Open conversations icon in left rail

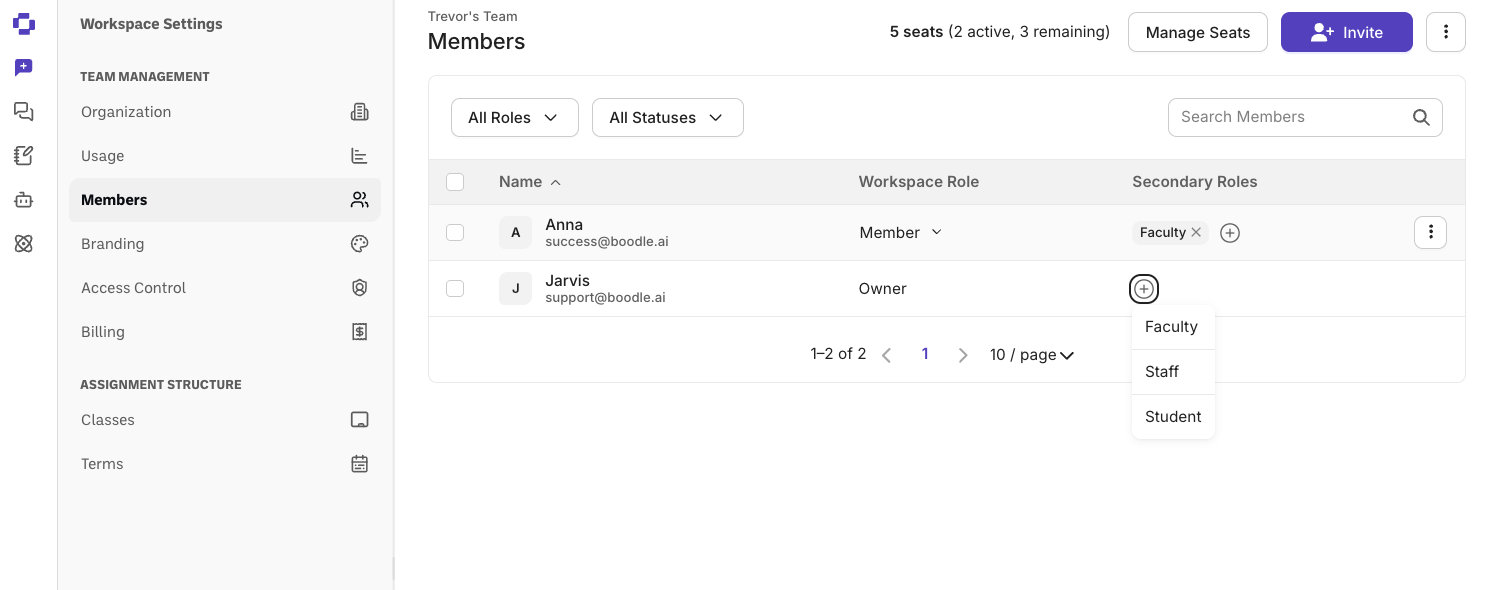[24, 112]
